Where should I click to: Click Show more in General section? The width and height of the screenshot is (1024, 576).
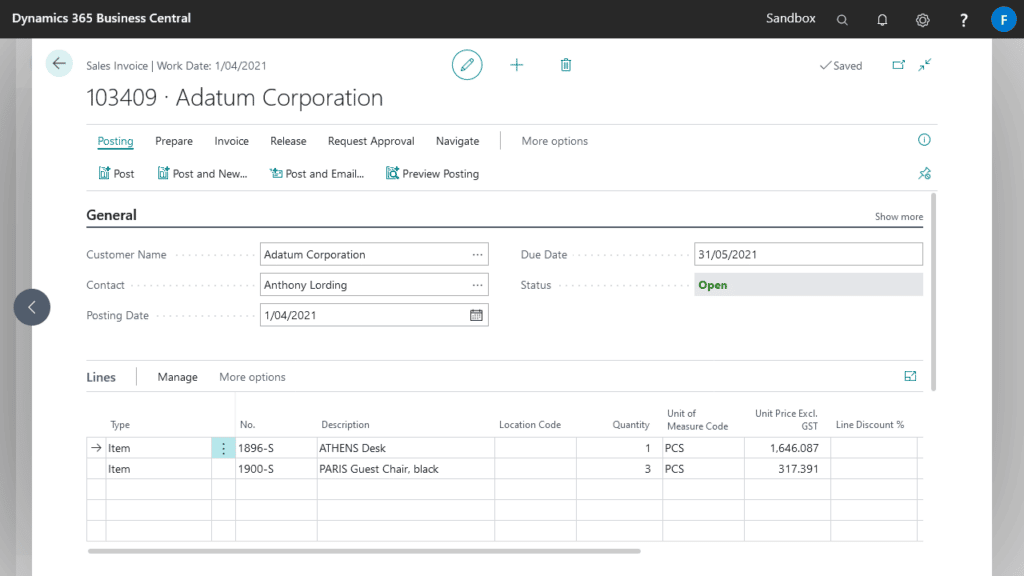899,217
